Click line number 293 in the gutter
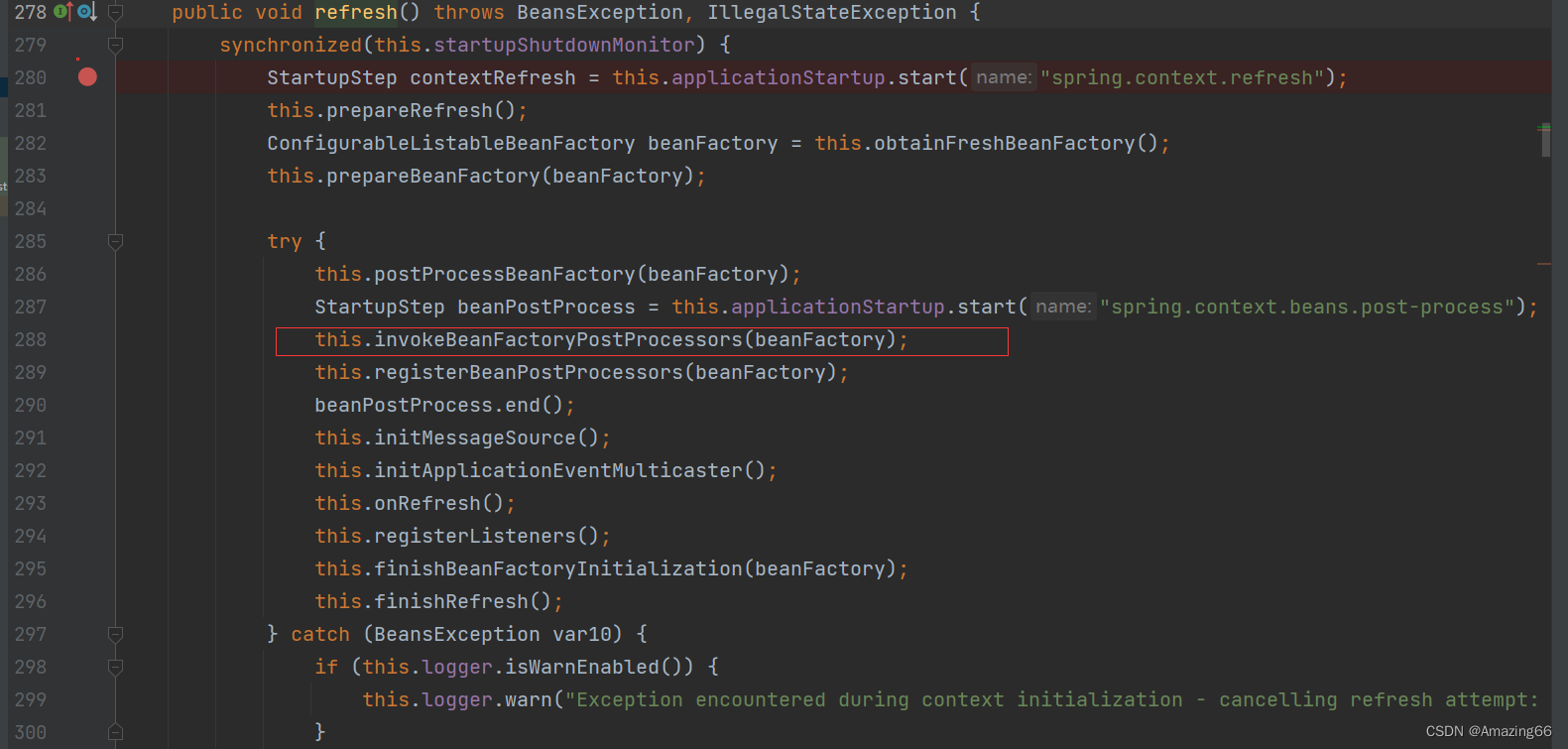 (x=31, y=503)
